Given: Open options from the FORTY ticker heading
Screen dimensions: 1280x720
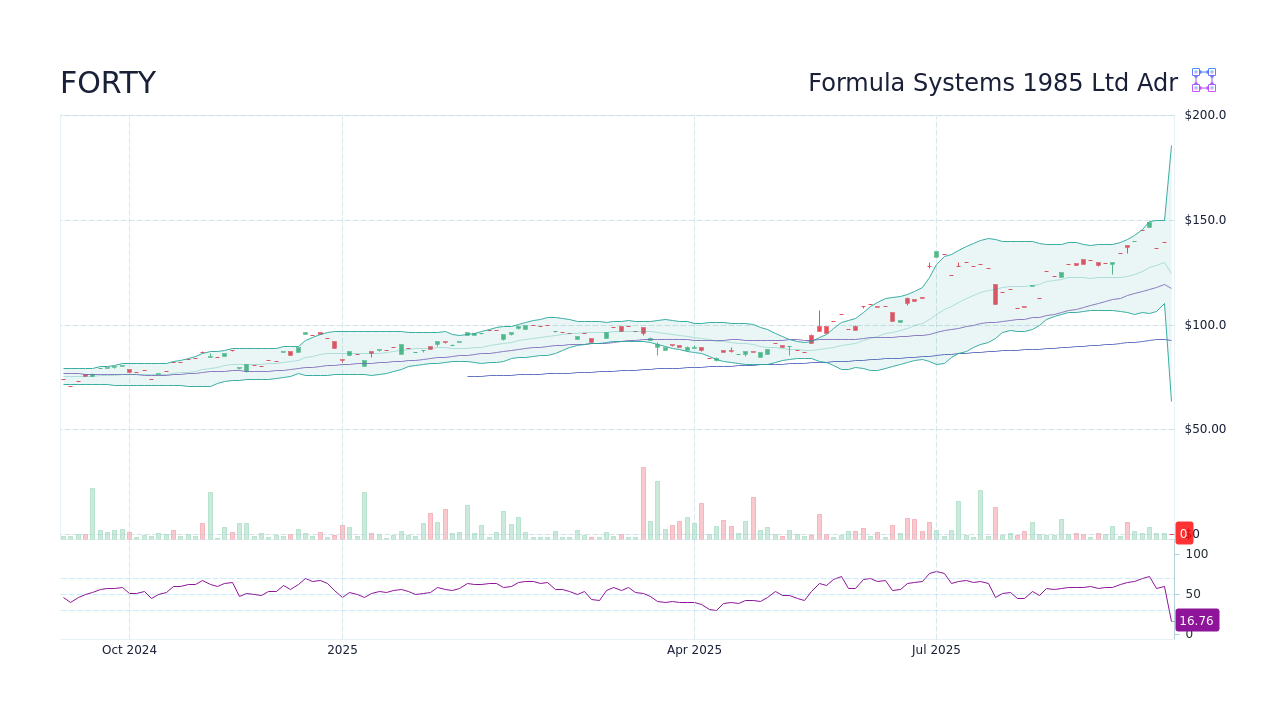Looking at the screenshot, I should [108, 82].
